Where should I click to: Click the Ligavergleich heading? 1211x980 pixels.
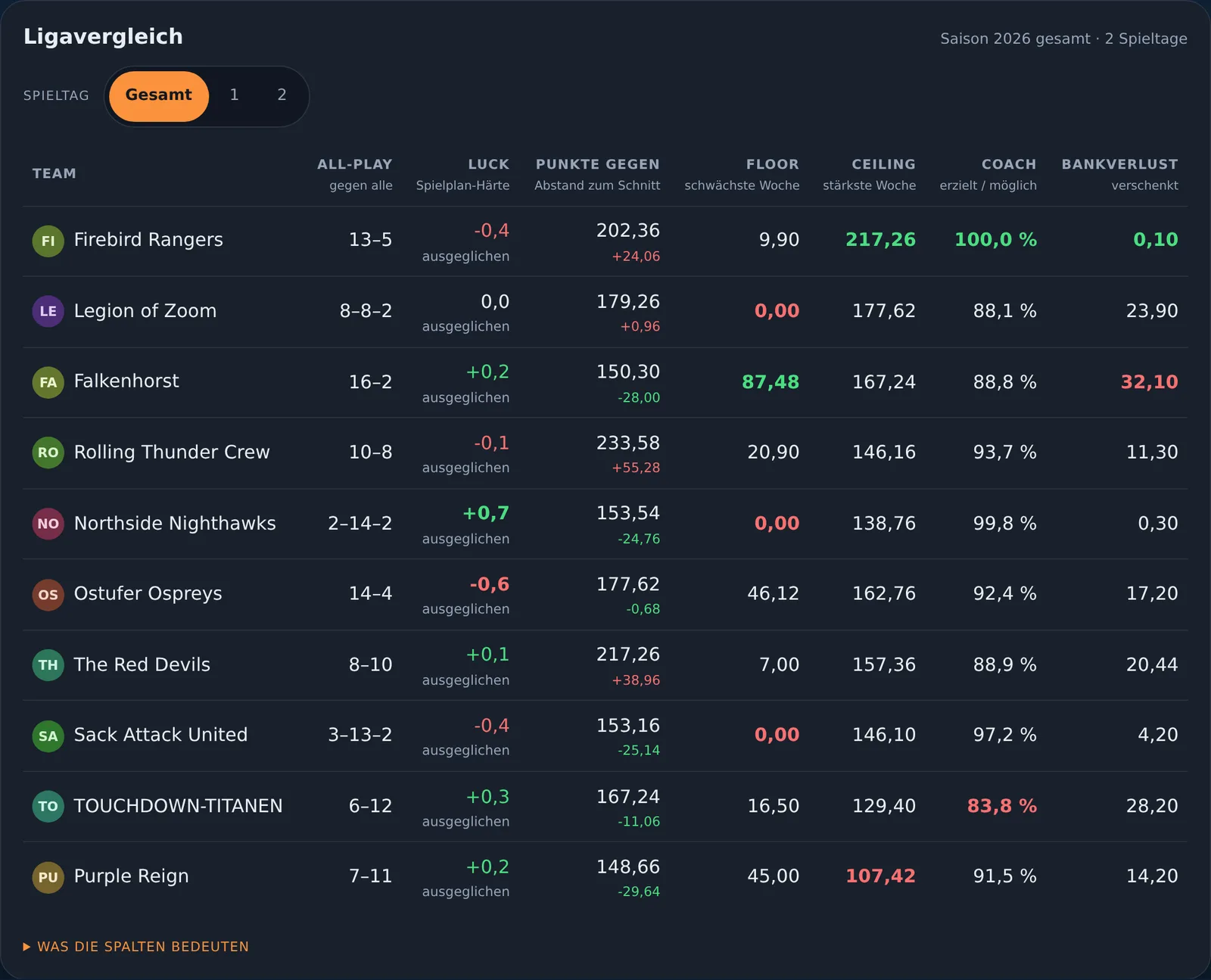pyautogui.click(x=103, y=36)
